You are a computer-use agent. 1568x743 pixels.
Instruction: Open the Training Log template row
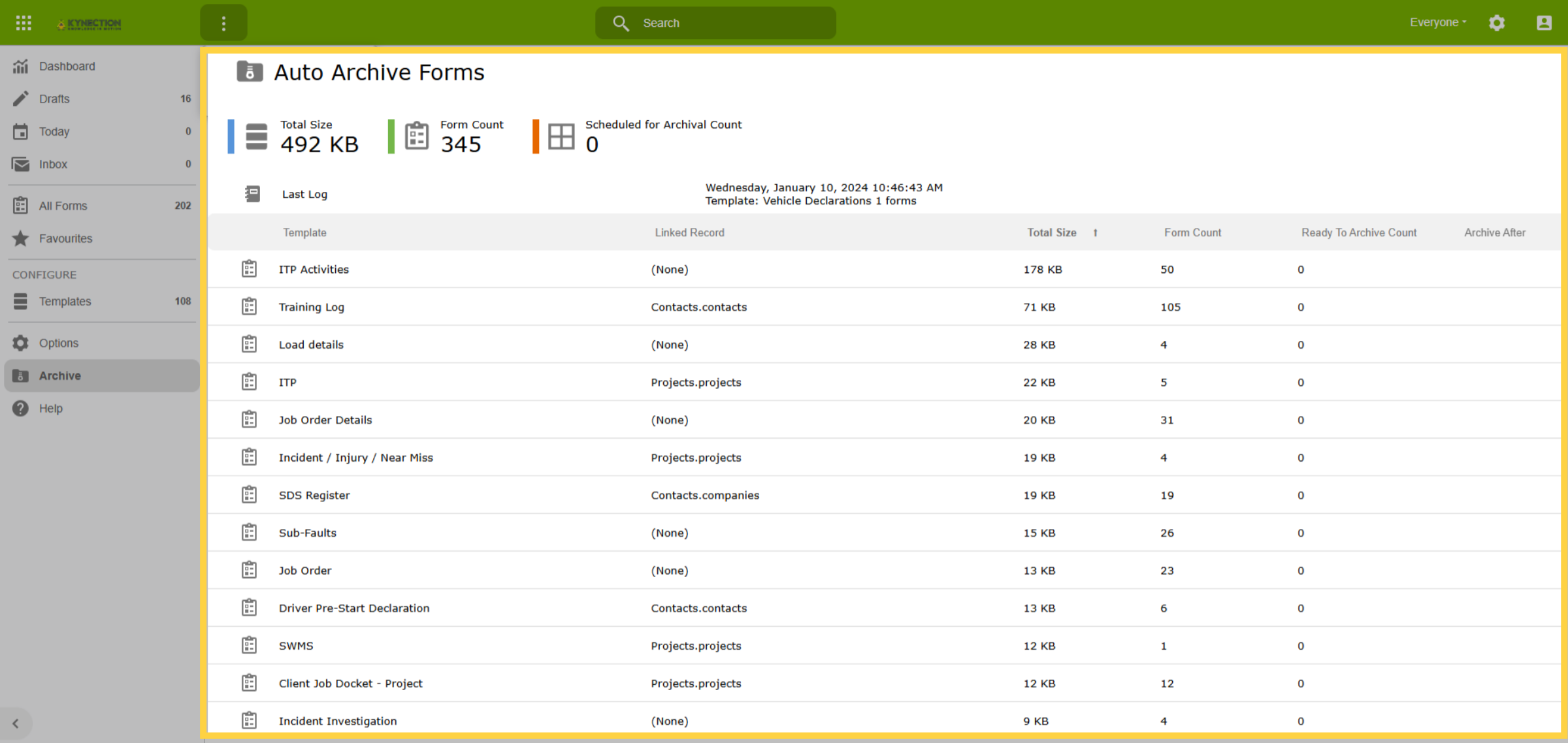884,307
